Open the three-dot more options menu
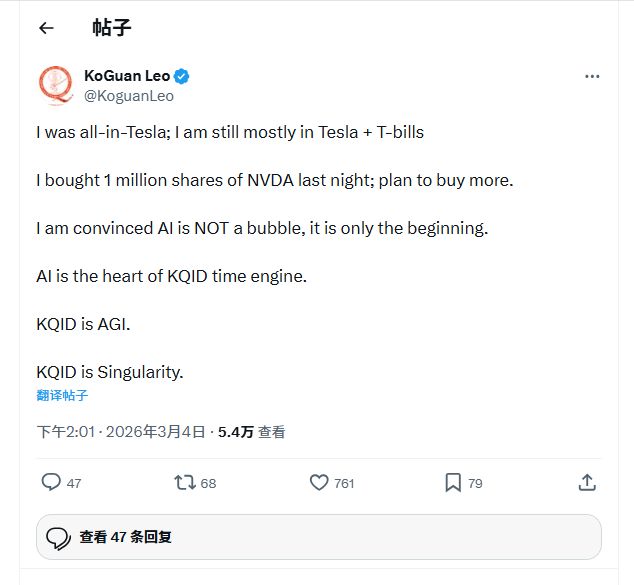The image size is (634, 585). [x=592, y=77]
